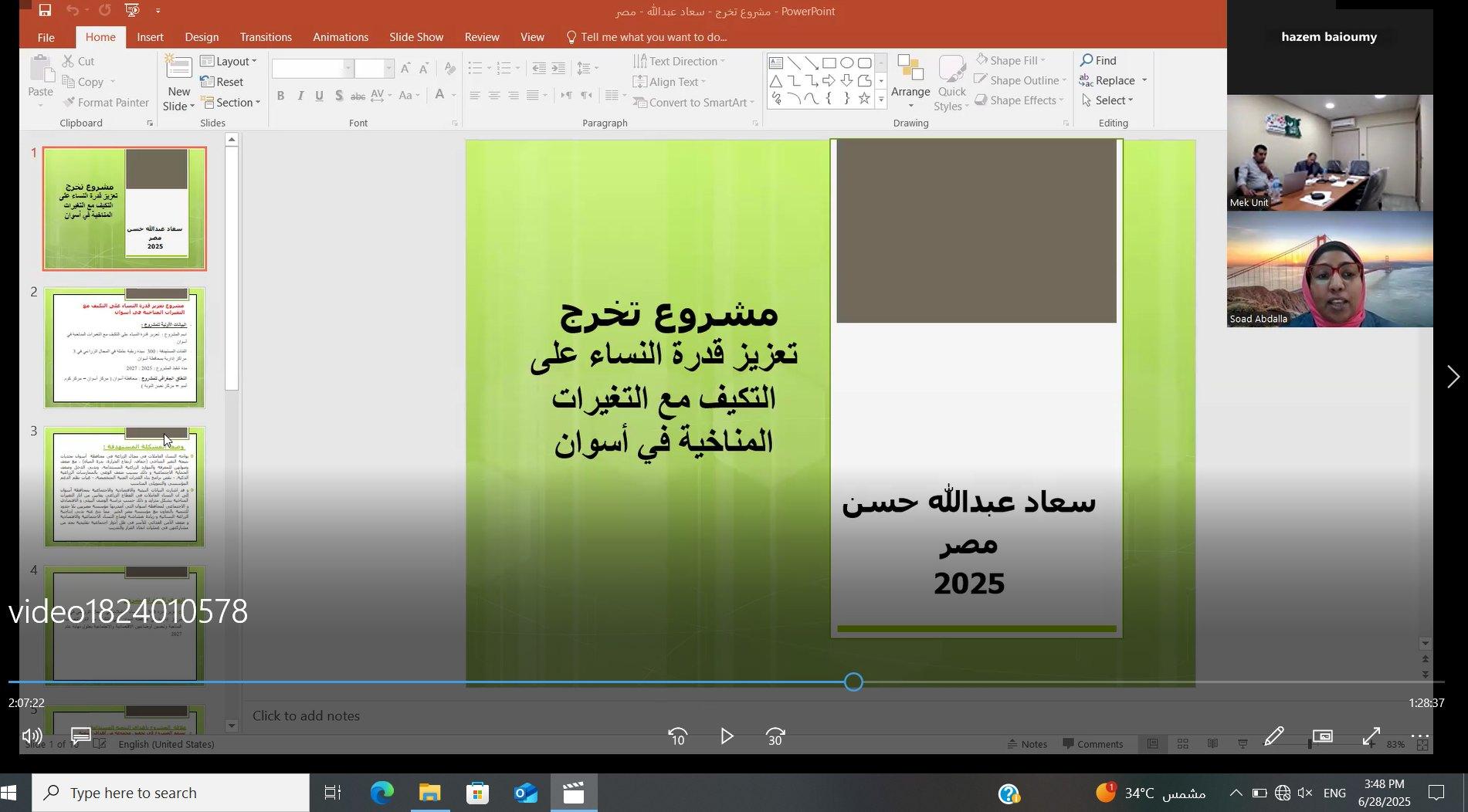The image size is (1468, 812).
Task: Toggle Center paragraph alignment
Action: (494, 96)
